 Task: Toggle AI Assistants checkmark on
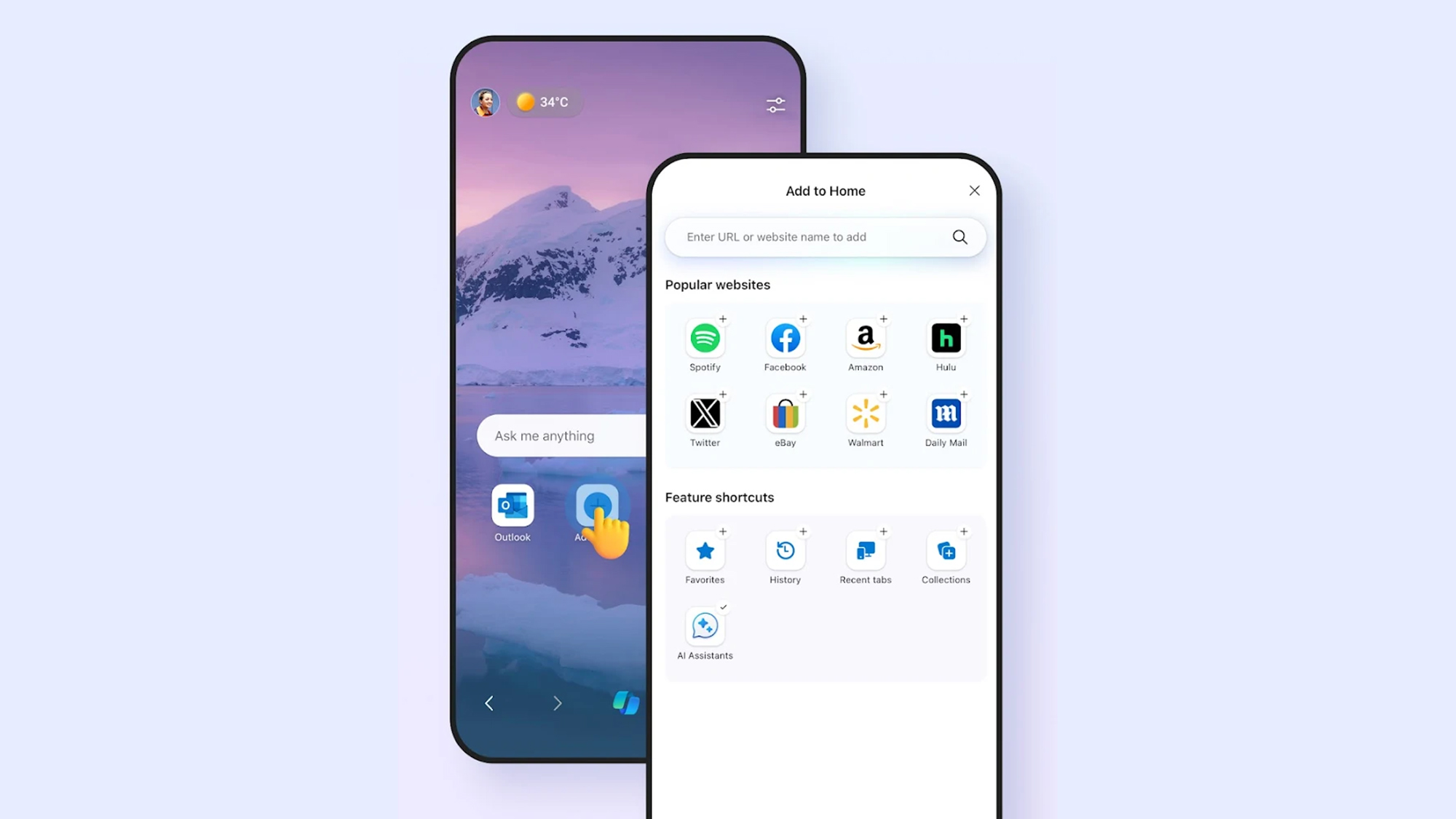pos(723,608)
